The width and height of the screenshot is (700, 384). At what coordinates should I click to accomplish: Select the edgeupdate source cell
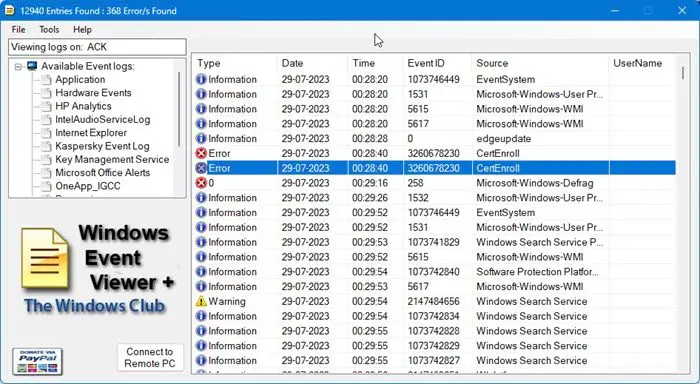click(x=504, y=139)
